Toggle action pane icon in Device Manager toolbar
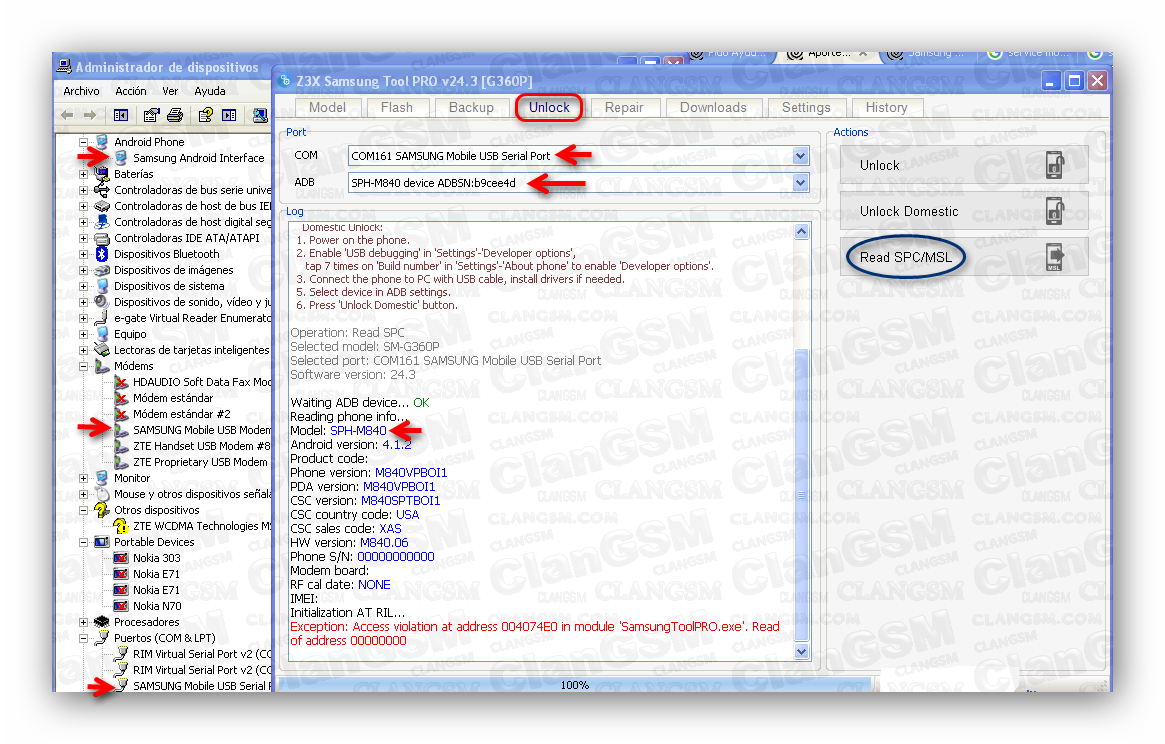1165x744 pixels. click(229, 115)
